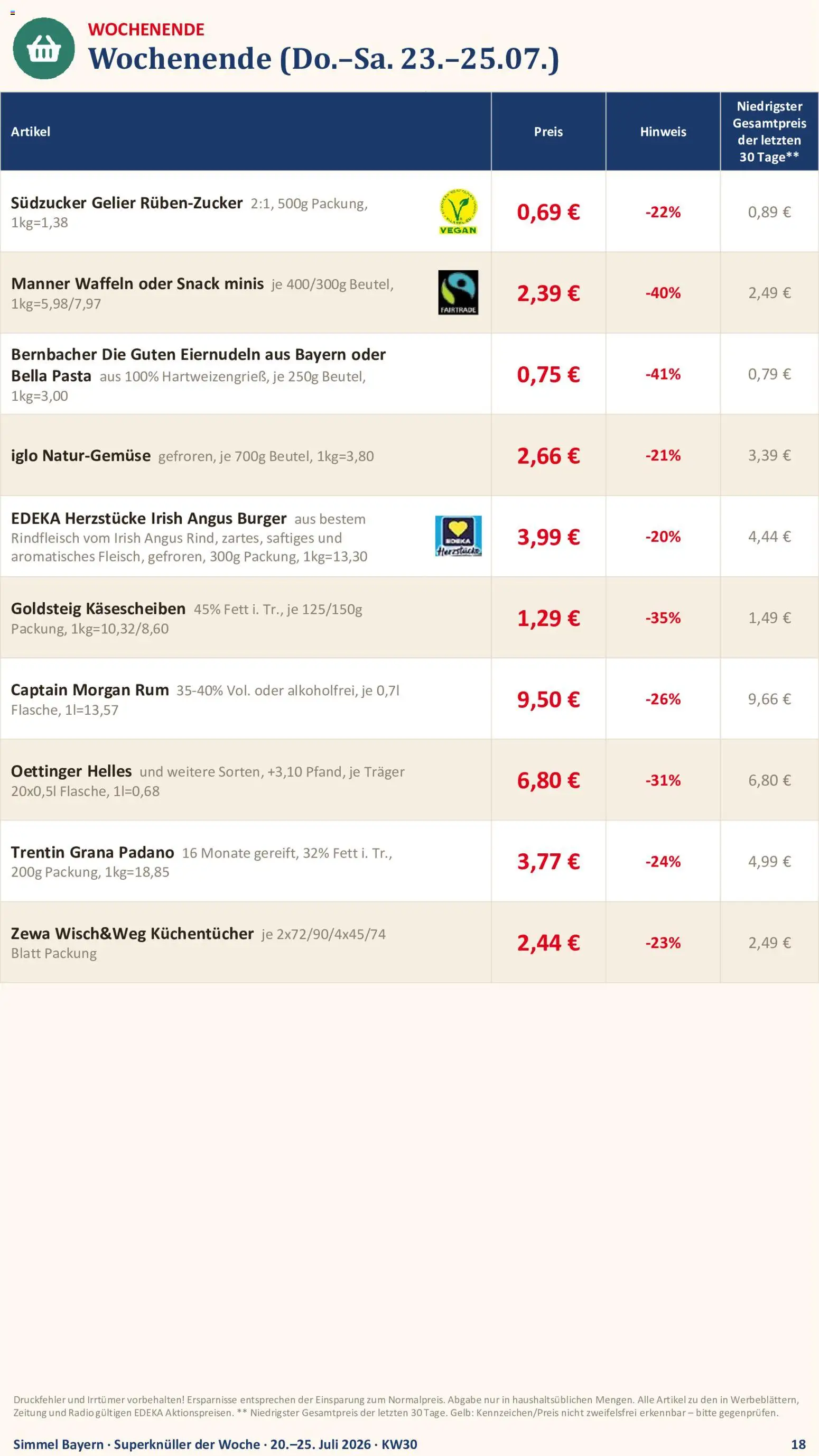Select the Hinweis column header
The image size is (819, 1456).
point(663,132)
